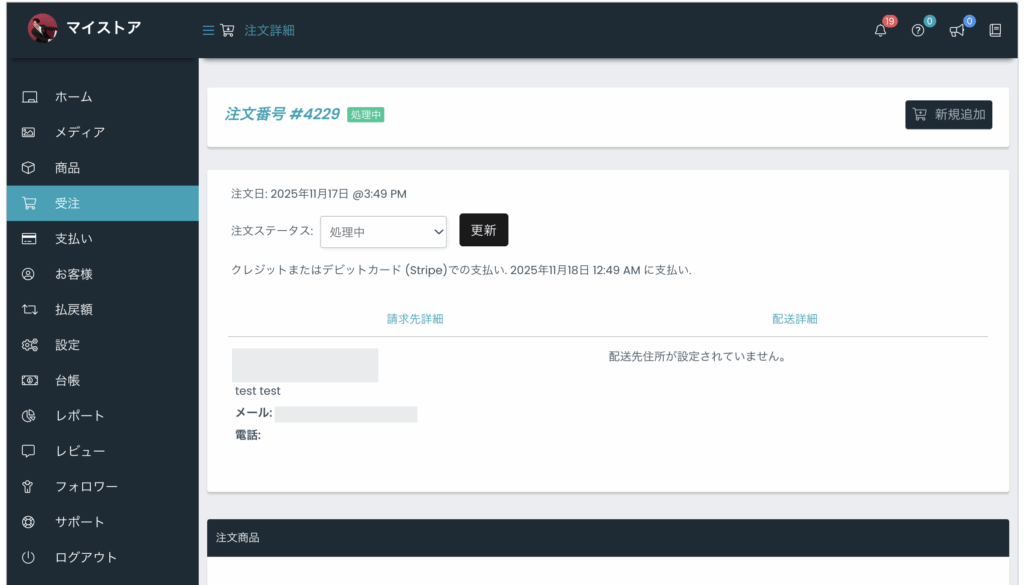Click the store avatar logo
Screen dimensions: 1024x585
pyautogui.click(x=42, y=28)
